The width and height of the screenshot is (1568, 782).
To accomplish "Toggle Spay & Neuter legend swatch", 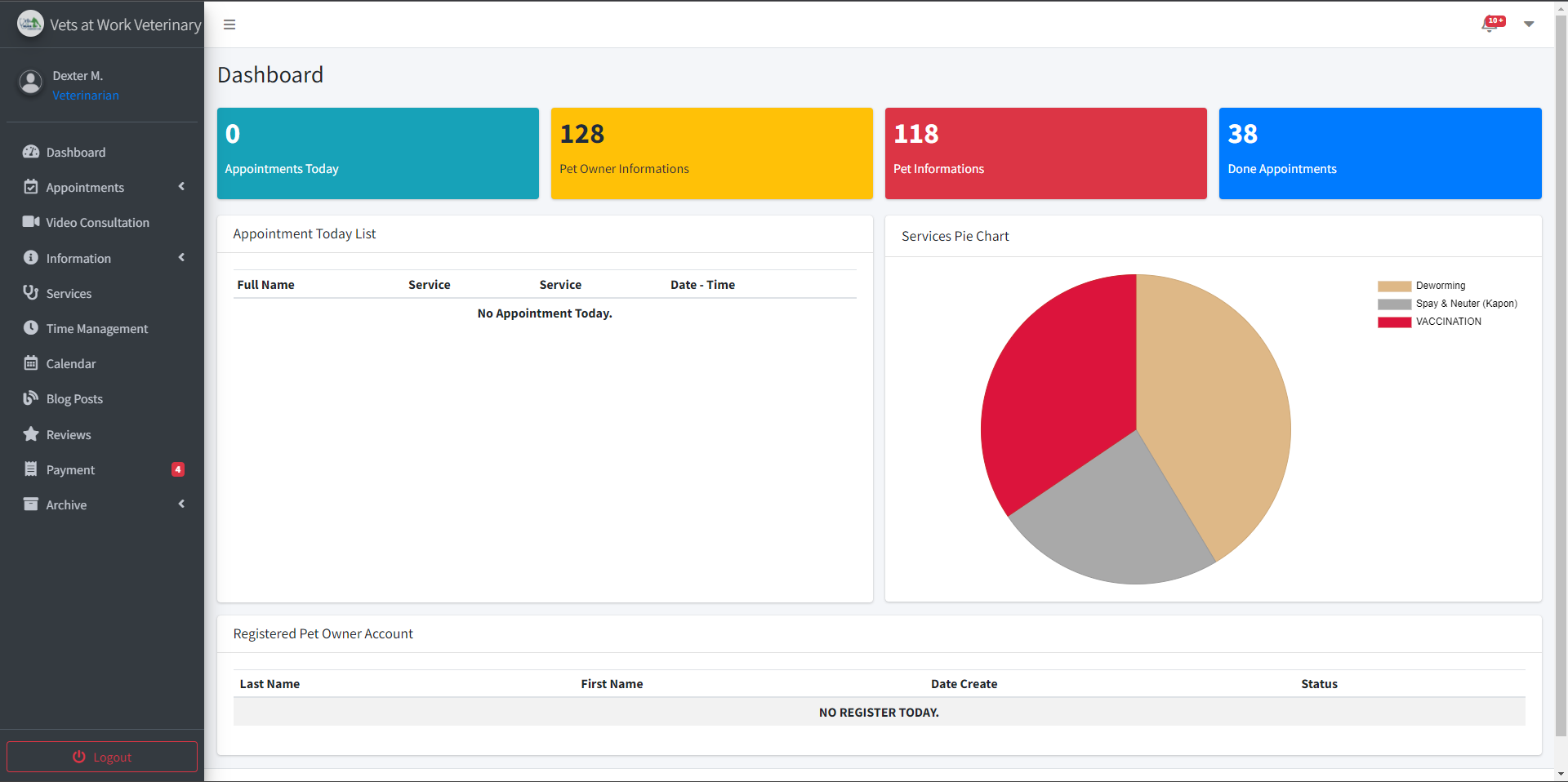I will pos(1394,304).
